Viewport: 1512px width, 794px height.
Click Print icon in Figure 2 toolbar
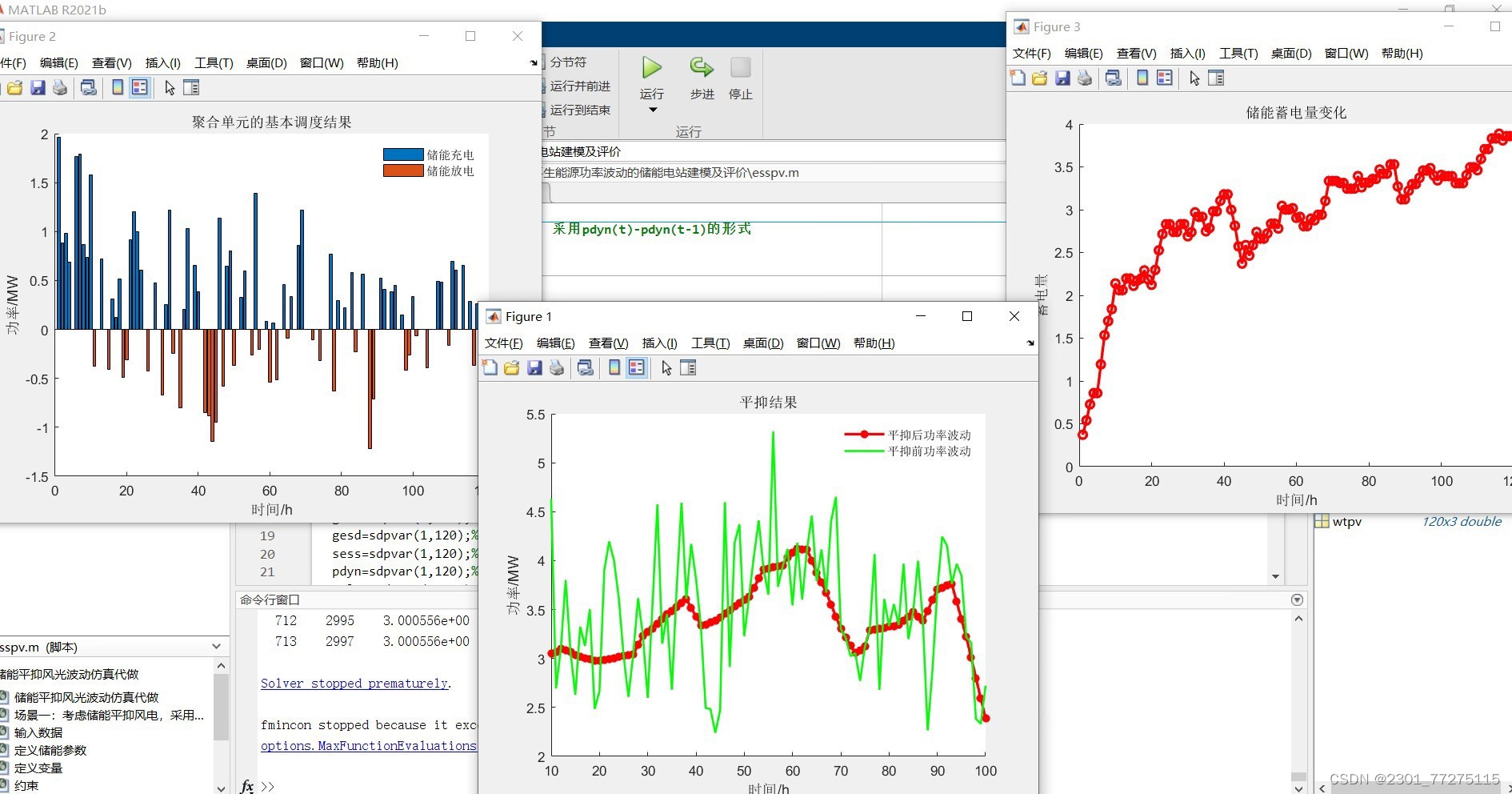pyautogui.click(x=60, y=88)
